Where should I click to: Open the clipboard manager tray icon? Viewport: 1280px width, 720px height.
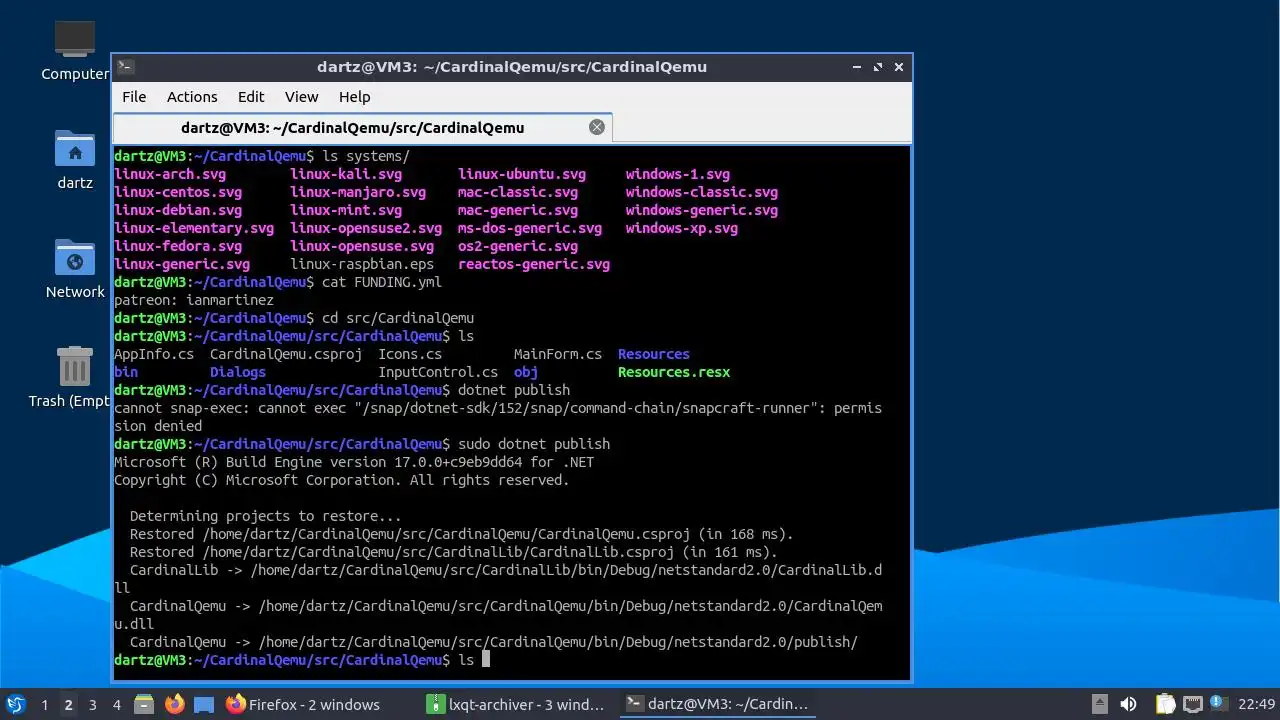click(x=1165, y=704)
